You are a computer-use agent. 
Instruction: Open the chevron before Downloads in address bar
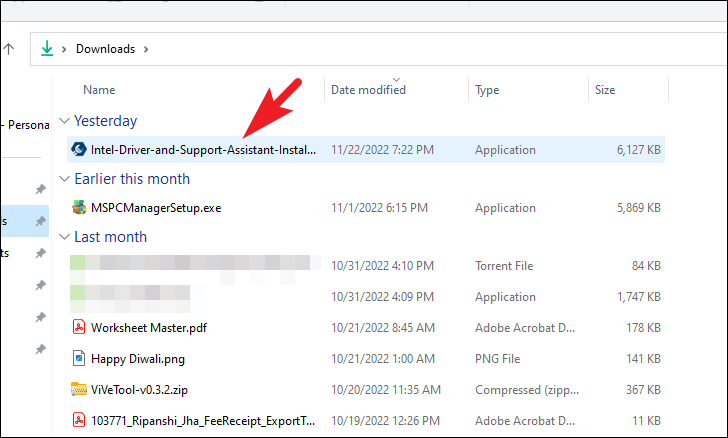click(64, 49)
